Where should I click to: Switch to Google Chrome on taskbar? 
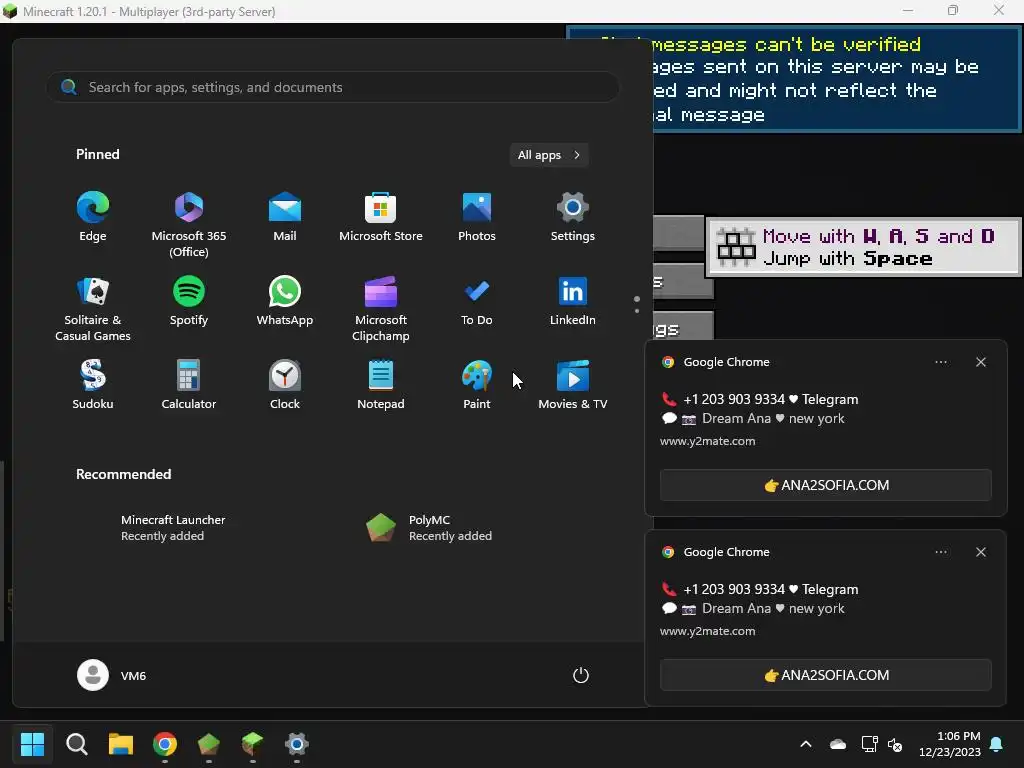165,744
